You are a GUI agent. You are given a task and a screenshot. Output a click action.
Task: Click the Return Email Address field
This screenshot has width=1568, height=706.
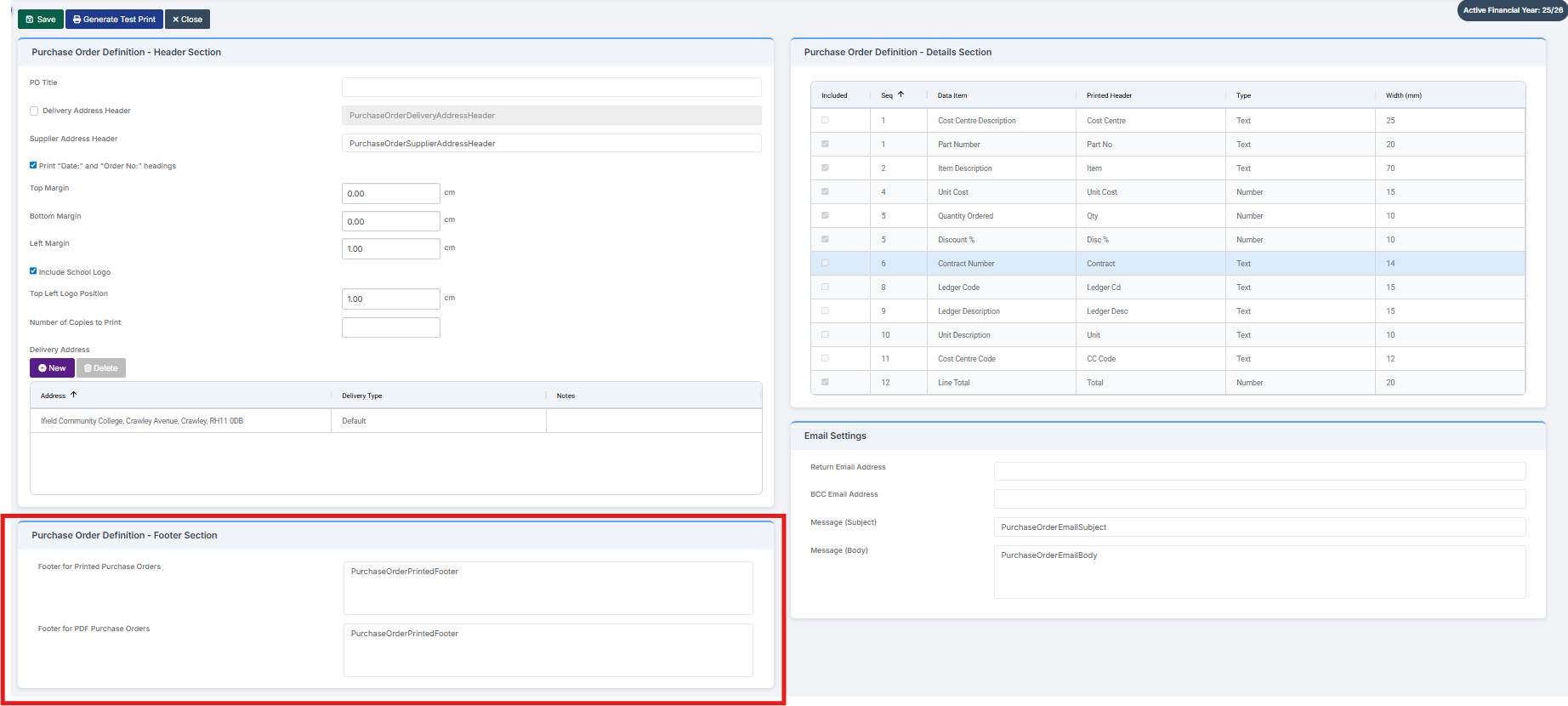(1259, 471)
